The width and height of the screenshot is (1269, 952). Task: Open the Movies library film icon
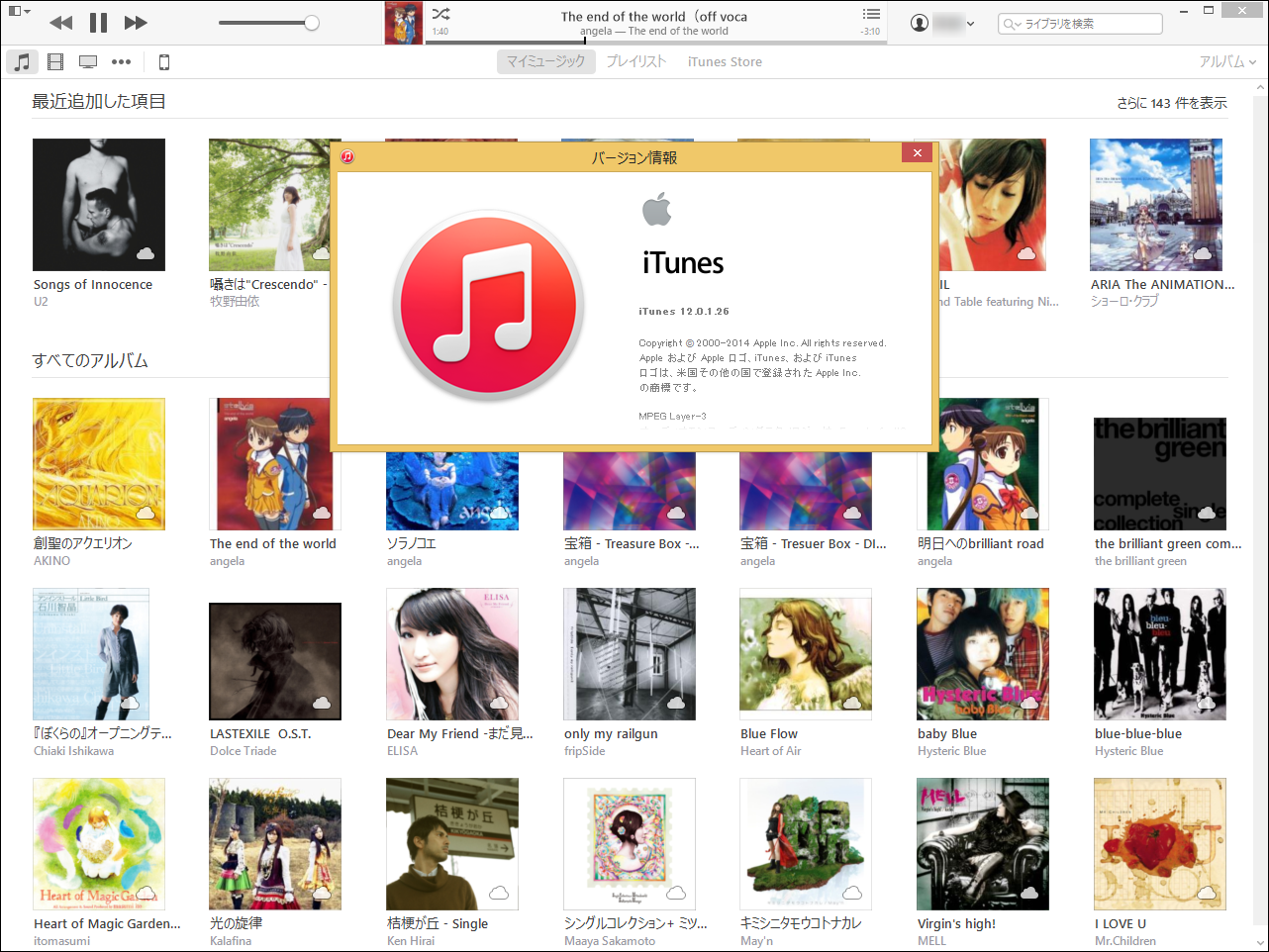(x=55, y=61)
